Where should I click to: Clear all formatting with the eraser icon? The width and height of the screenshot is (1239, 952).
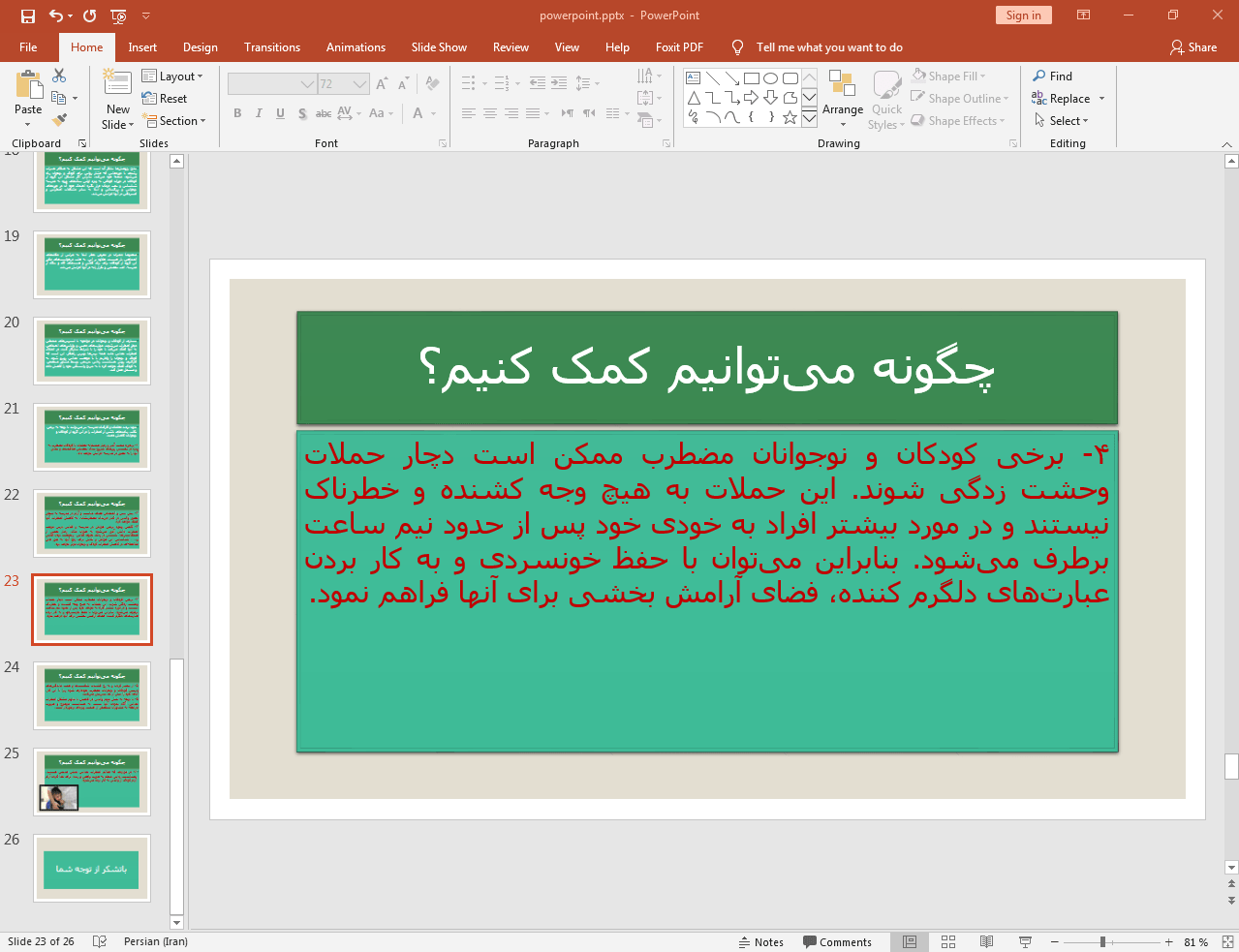[x=432, y=84]
